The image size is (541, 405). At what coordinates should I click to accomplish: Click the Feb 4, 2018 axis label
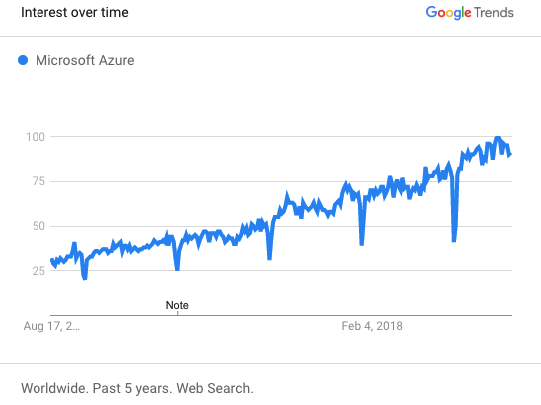pos(372,326)
